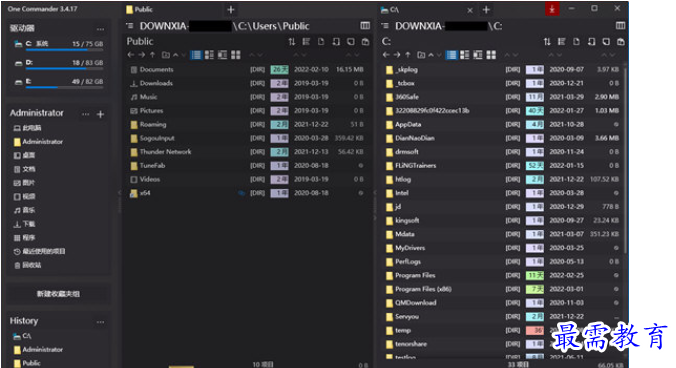676x368 pixels.
Task: Open 此电脑 in the sidebar
Action: [28, 128]
